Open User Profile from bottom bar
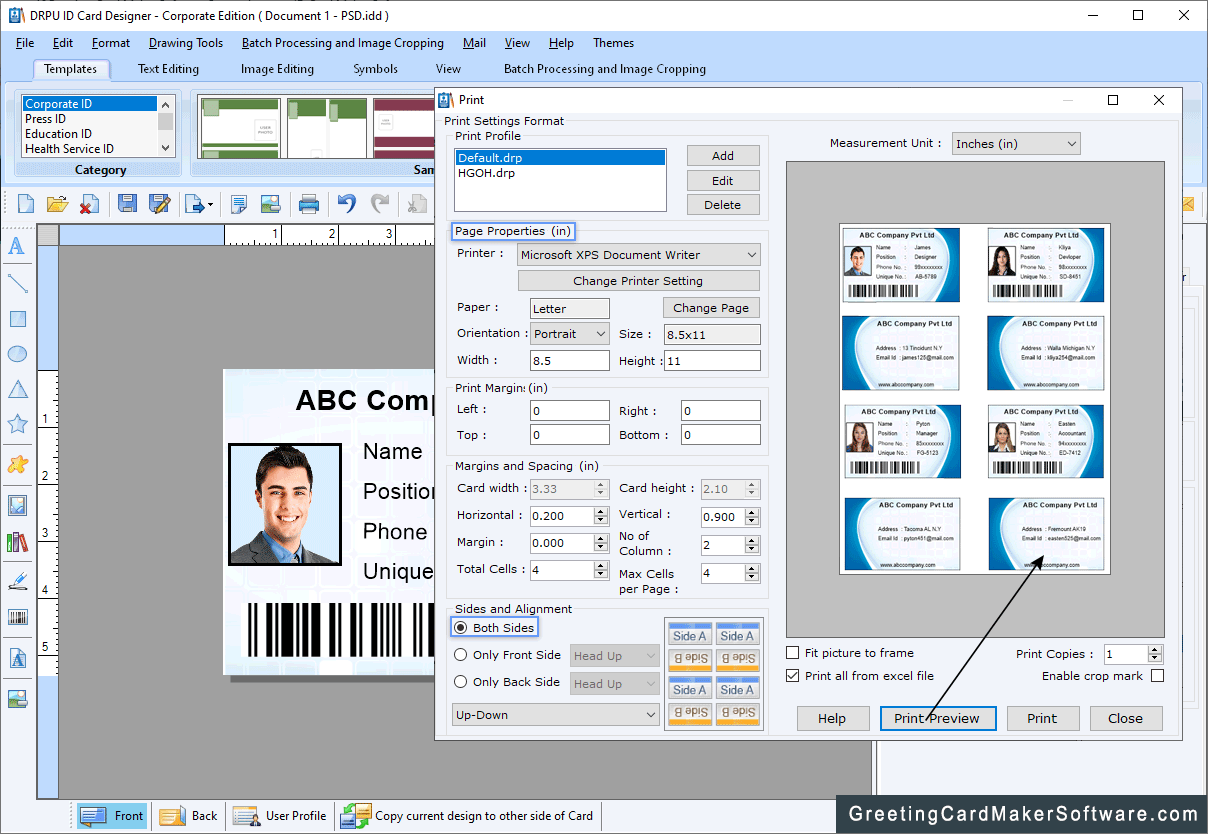 [280, 816]
